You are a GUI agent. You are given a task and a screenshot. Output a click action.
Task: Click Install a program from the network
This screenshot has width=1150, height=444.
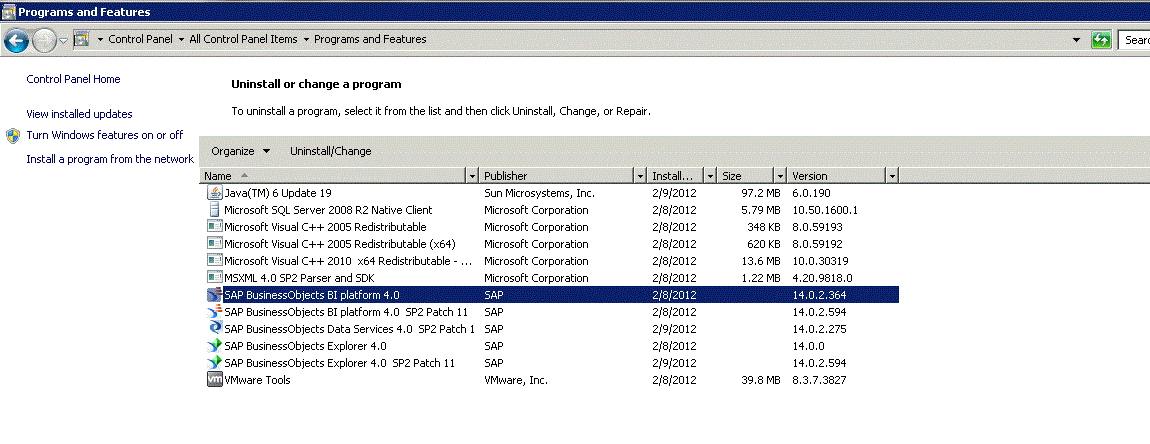pos(110,159)
